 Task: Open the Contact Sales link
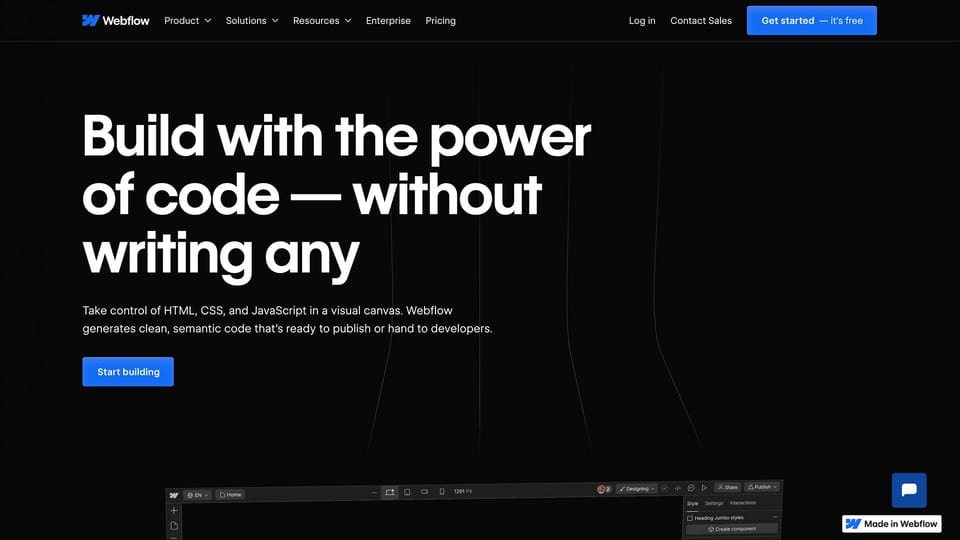(700, 20)
